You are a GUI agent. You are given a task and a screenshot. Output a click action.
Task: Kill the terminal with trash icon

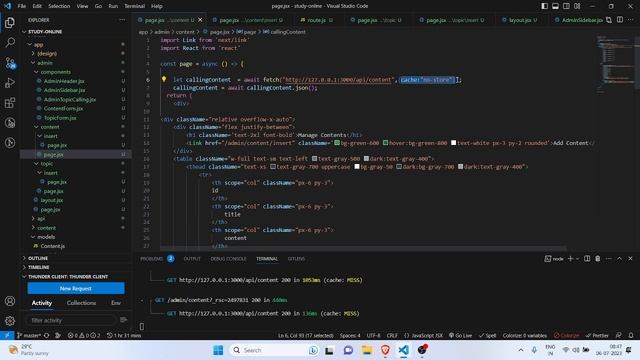pos(598,259)
